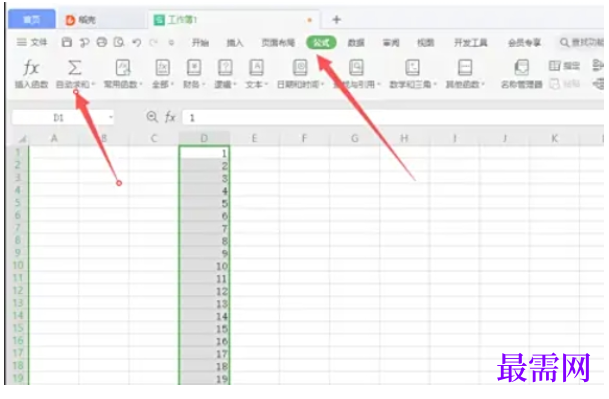Open quick access toolbar customize dropdown
This screenshot has height=399, width=609.
point(171,42)
